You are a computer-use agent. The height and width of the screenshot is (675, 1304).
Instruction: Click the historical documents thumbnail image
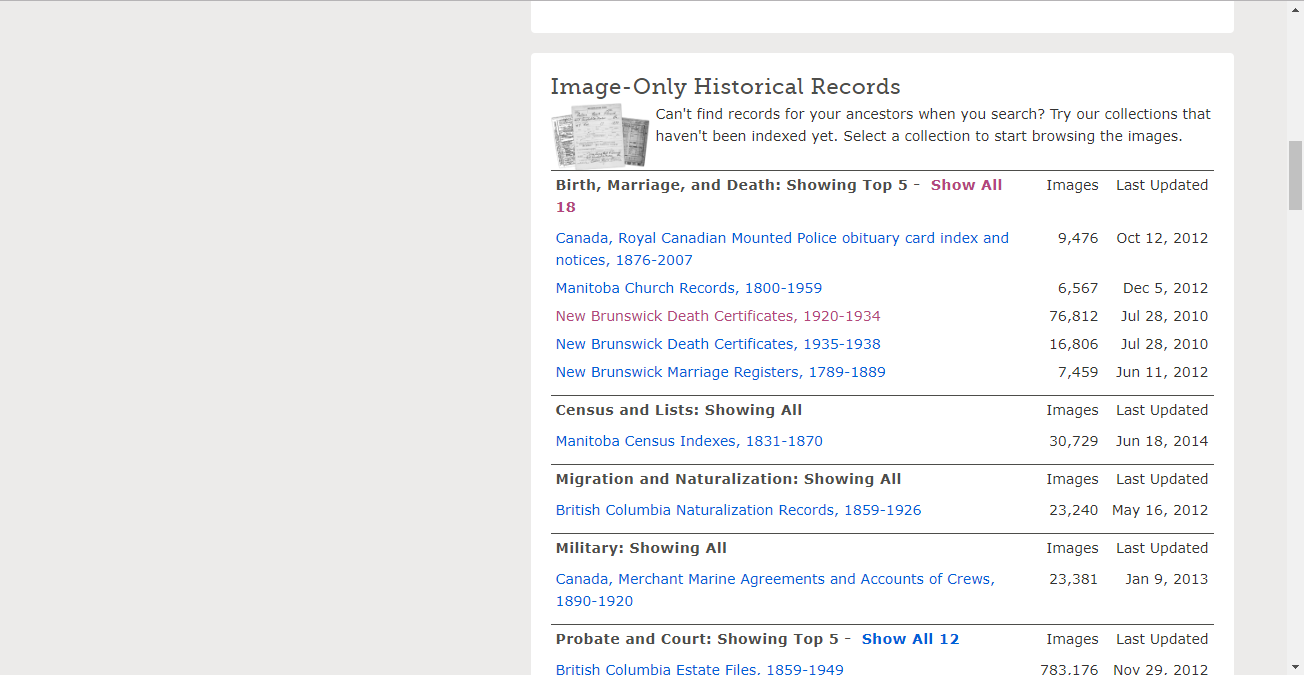(x=600, y=135)
